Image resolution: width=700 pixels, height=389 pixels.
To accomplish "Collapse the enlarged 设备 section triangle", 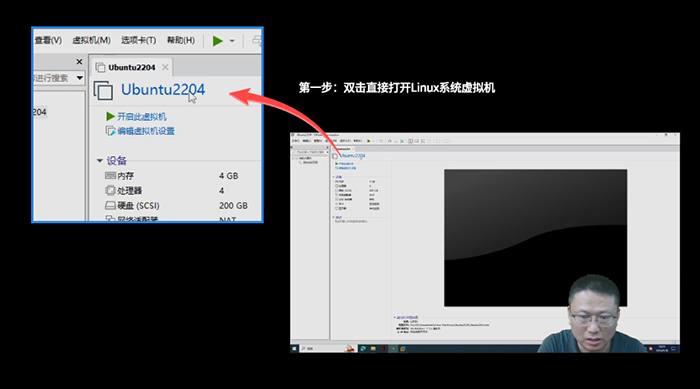I will click(x=100, y=160).
